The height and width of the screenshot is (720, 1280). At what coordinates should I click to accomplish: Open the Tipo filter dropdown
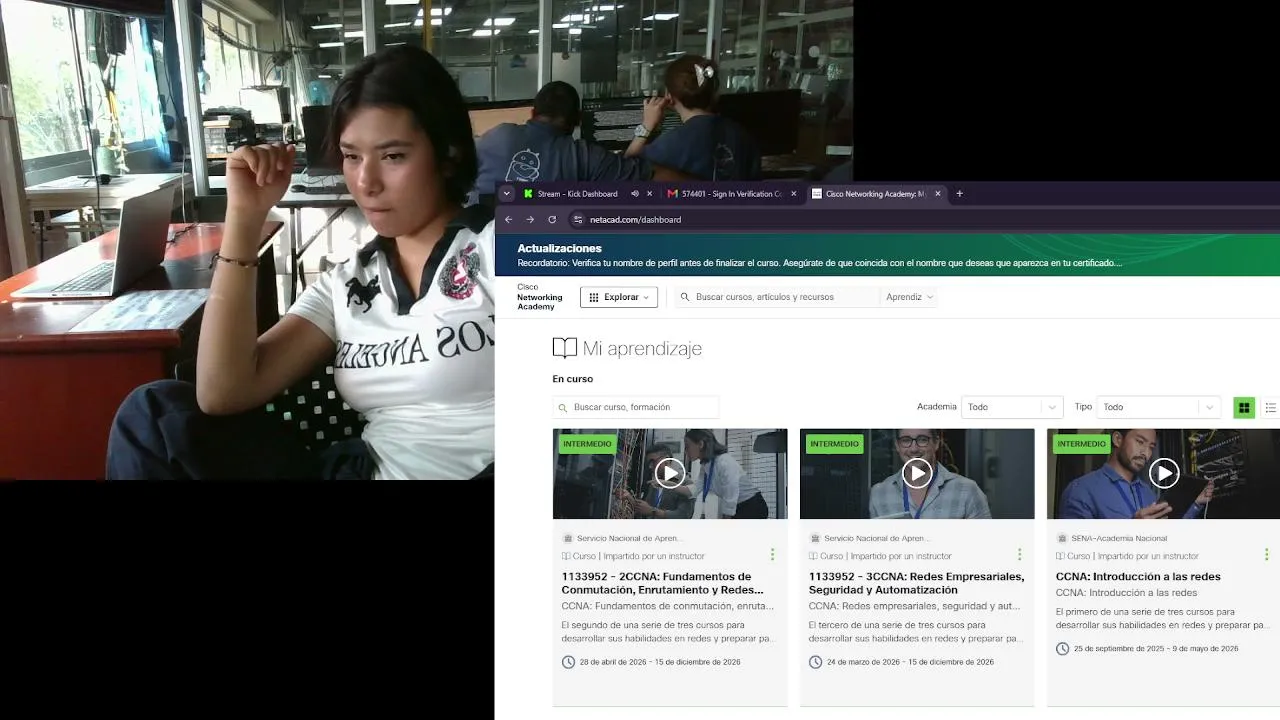click(x=1158, y=407)
